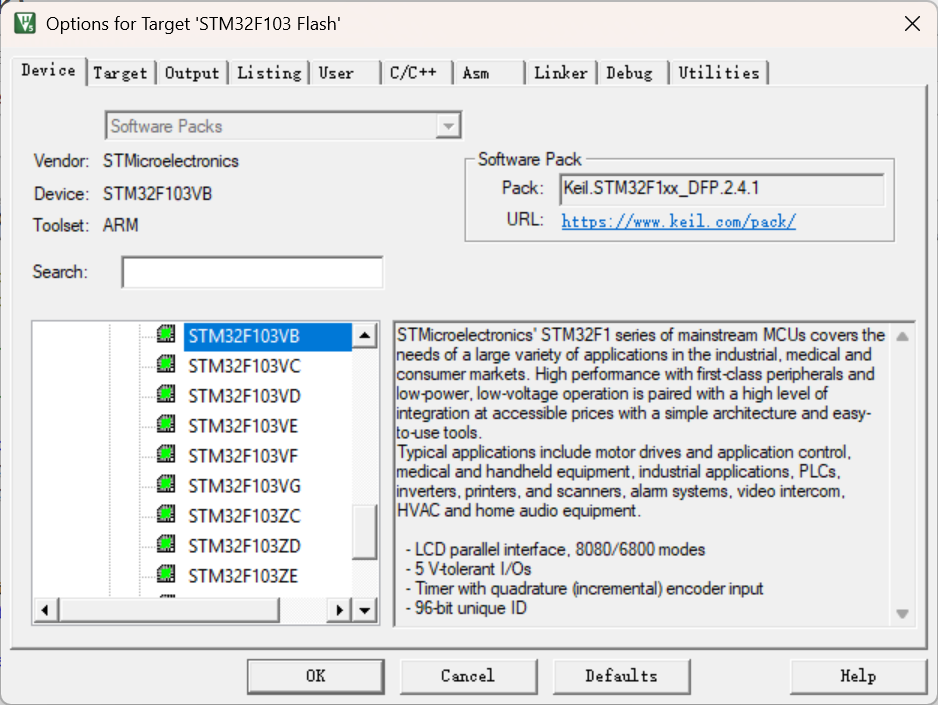Click device list horizontal scrollbar thumb
Screen dimensions: 938x705
tap(169, 611)
